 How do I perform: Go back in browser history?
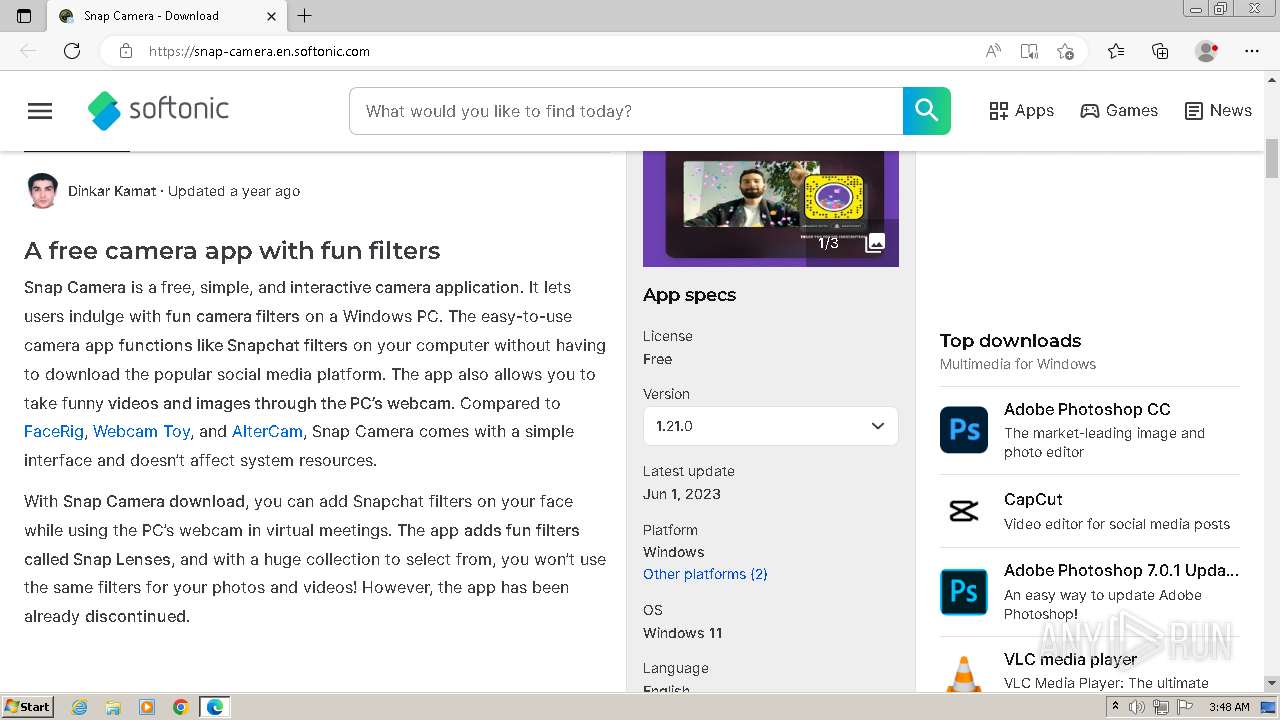point(28,51)
